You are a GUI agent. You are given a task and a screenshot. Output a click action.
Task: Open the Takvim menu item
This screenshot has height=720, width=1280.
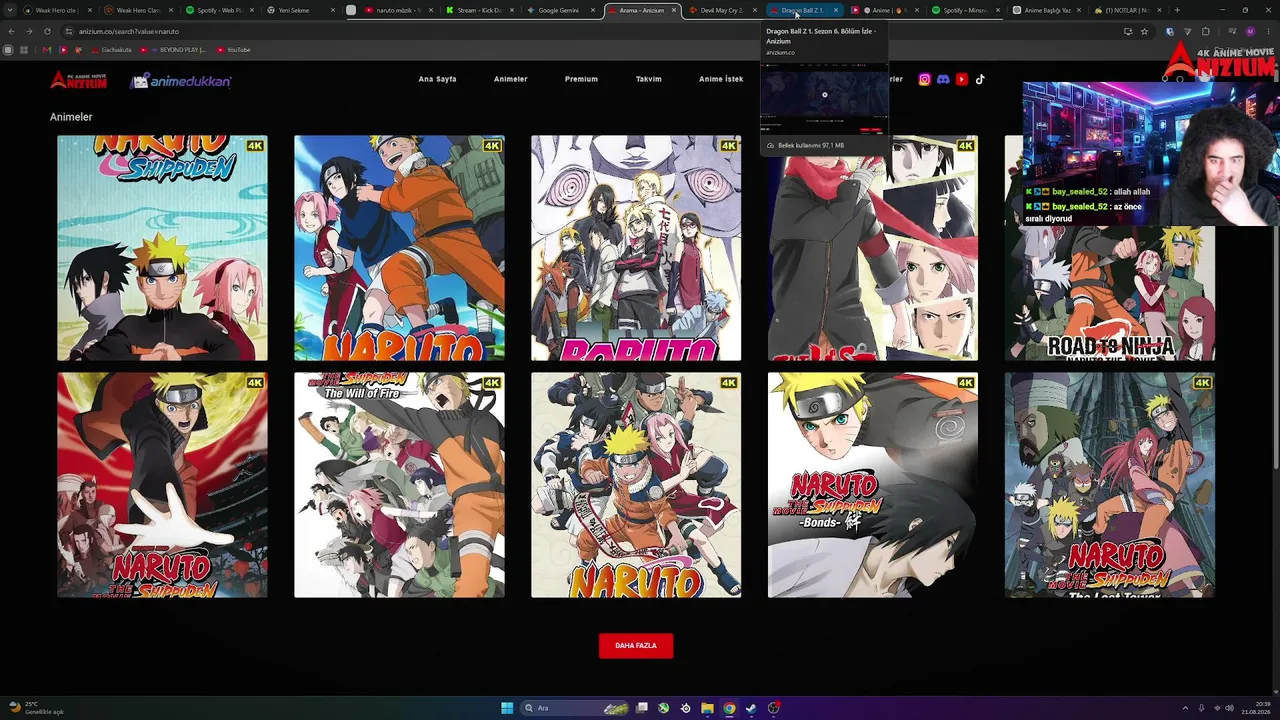pos(648,79)
